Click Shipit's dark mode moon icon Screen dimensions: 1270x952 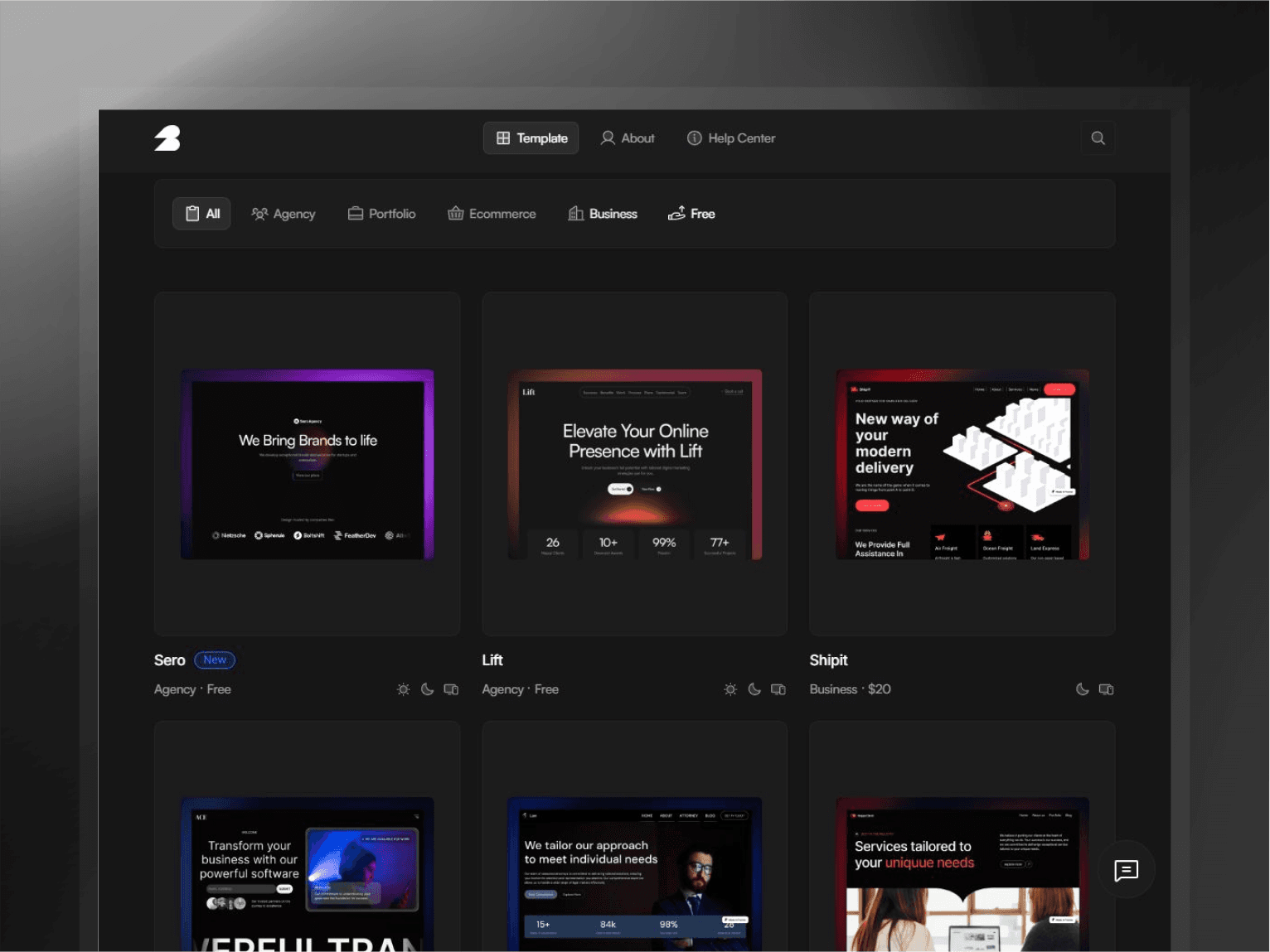point(1082,689)
